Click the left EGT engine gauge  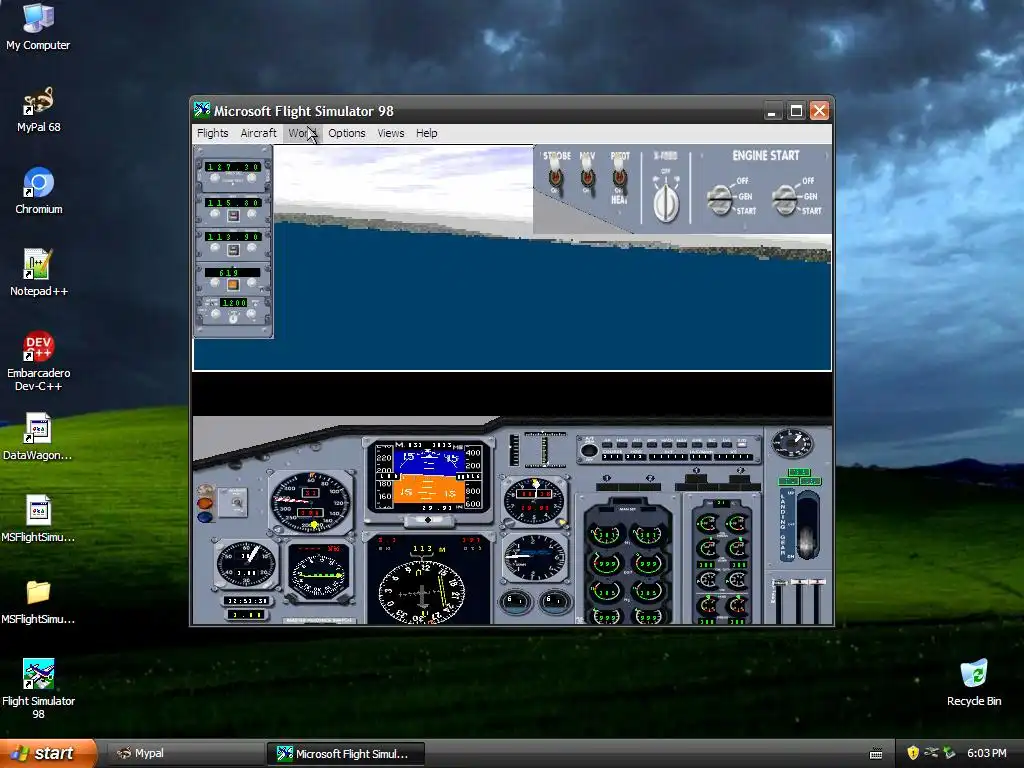pyautogui.click(x=606, y=562)
